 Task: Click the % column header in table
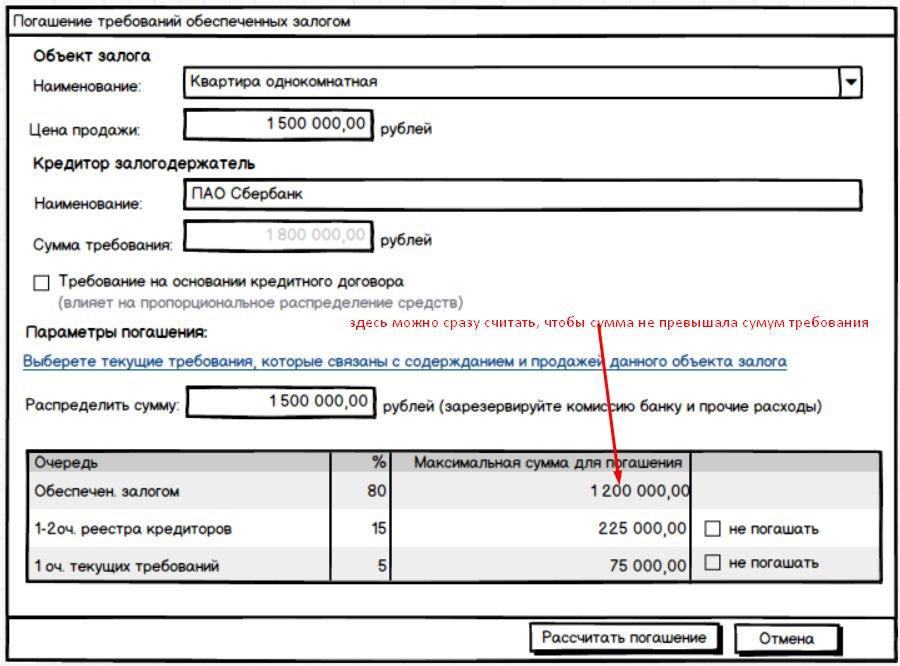[x=360, y=462]
